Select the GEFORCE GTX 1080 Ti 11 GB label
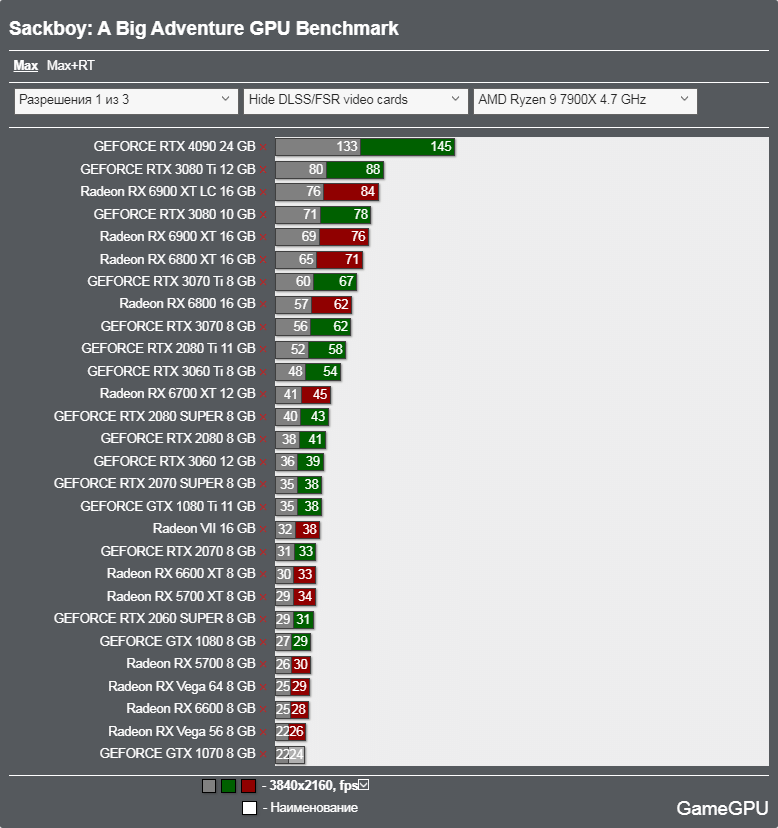This screenshot has height=828, width=778. [x=168, y=506]
